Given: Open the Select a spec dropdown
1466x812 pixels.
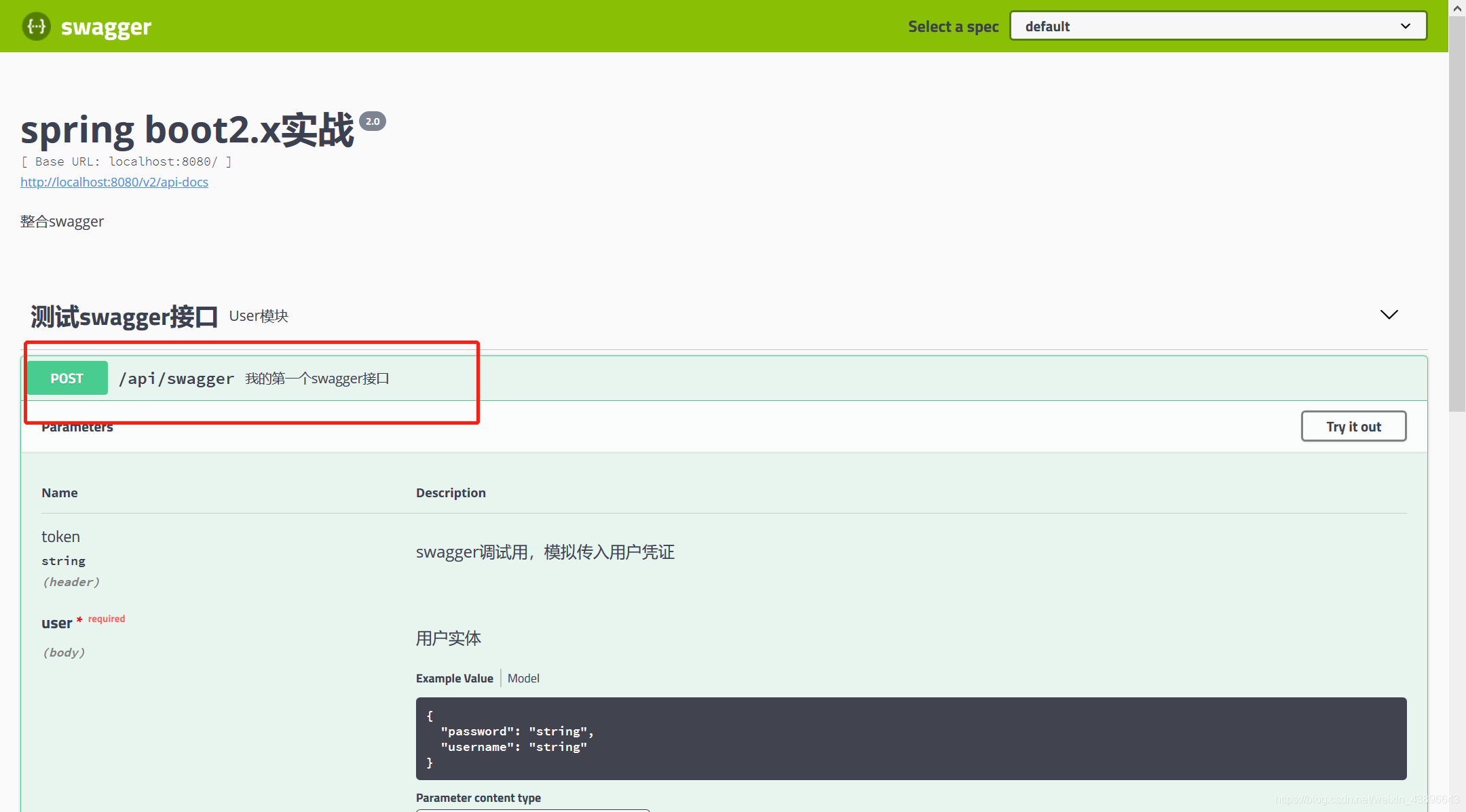Looking at the screenshot, I should pyautogui.click(x=1218, y=26).
